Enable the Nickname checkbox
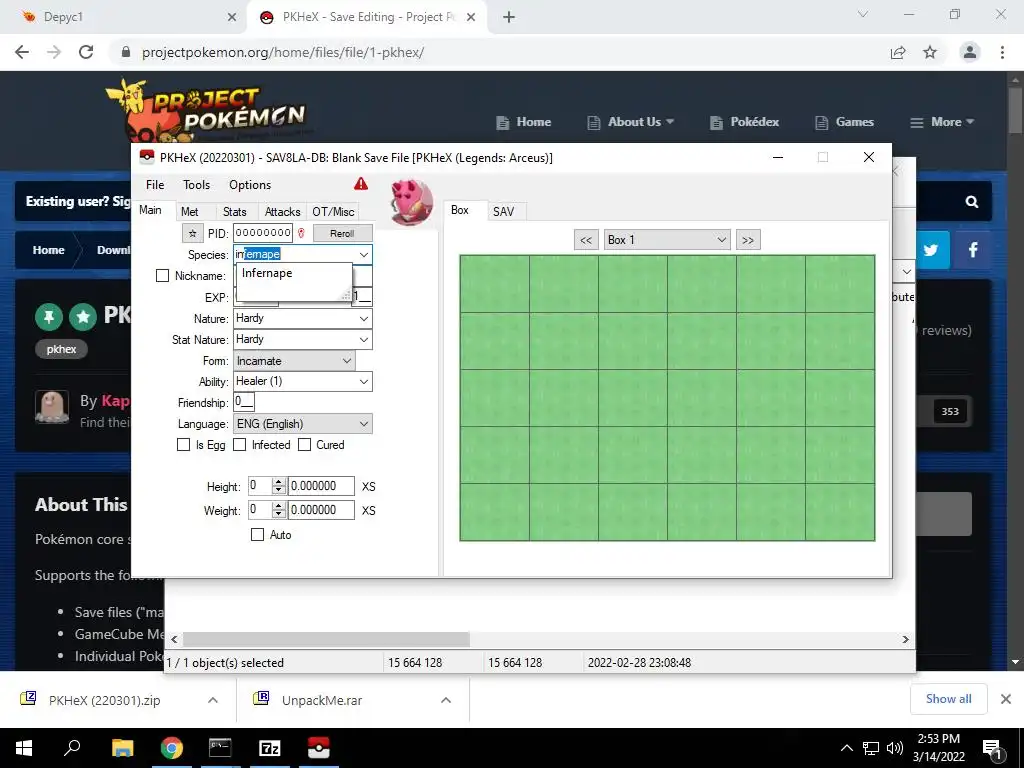The width and height of the screenshot is (1024, 768). click(x=163, y=276)
